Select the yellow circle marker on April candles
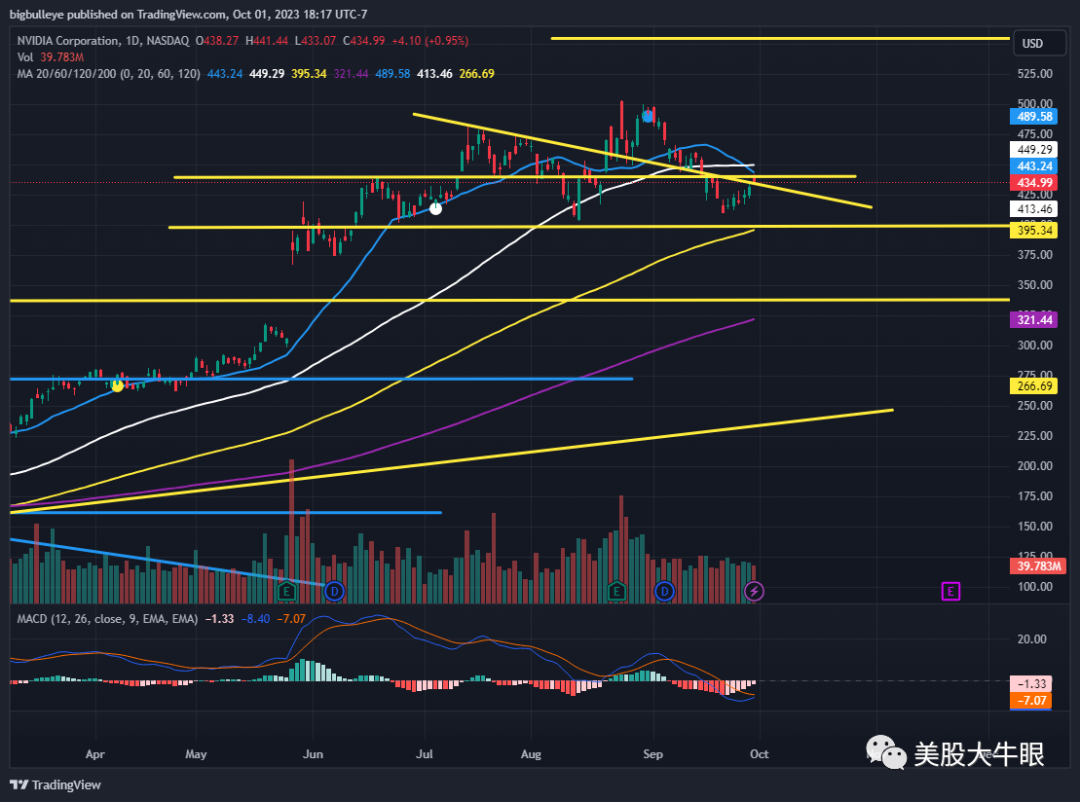This screenshot has height=802, width=1080. [117, 386]
